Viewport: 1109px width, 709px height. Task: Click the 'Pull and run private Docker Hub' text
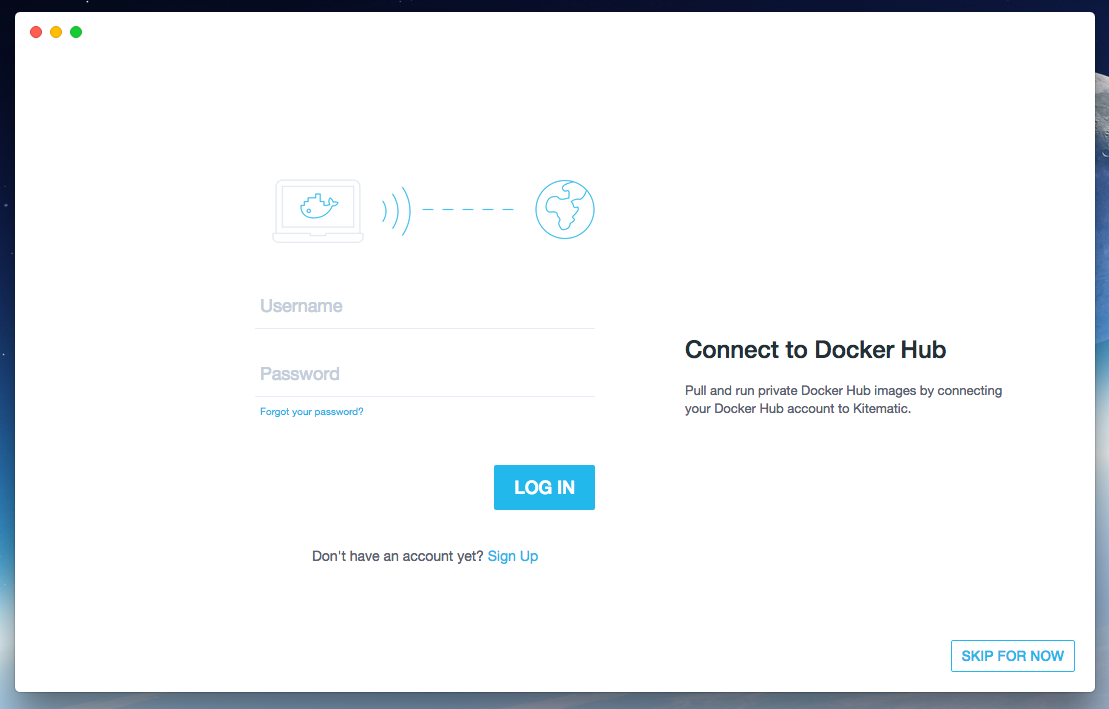point(843,399)
